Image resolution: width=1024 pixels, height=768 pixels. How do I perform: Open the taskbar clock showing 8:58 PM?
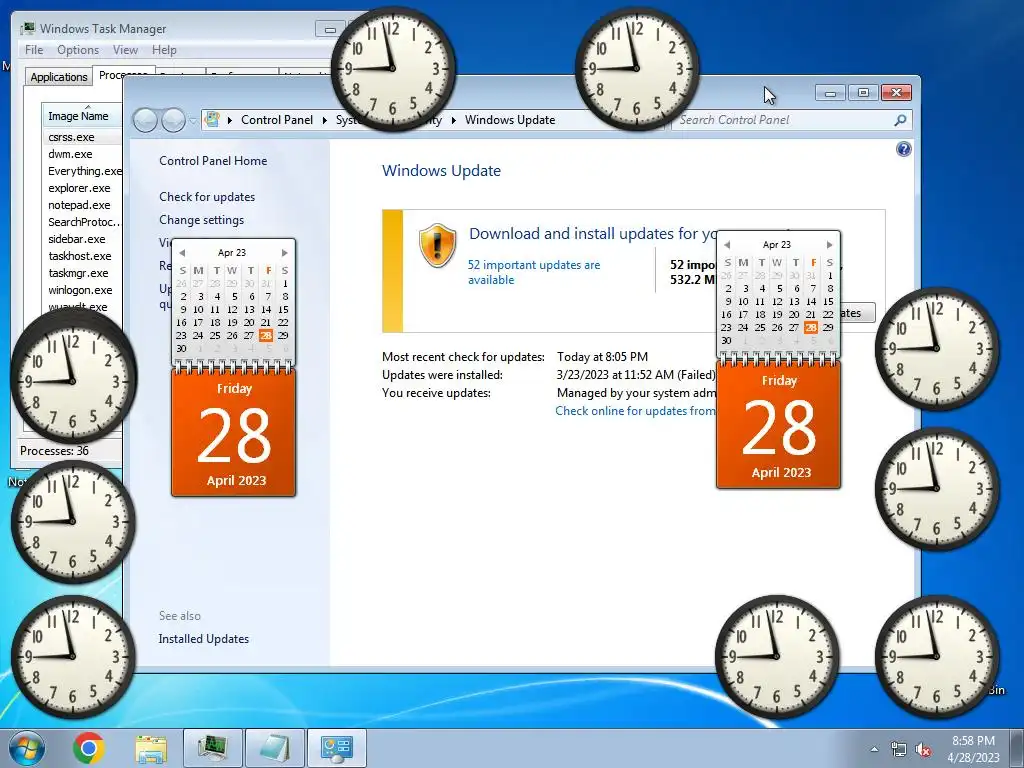[973, 749]
